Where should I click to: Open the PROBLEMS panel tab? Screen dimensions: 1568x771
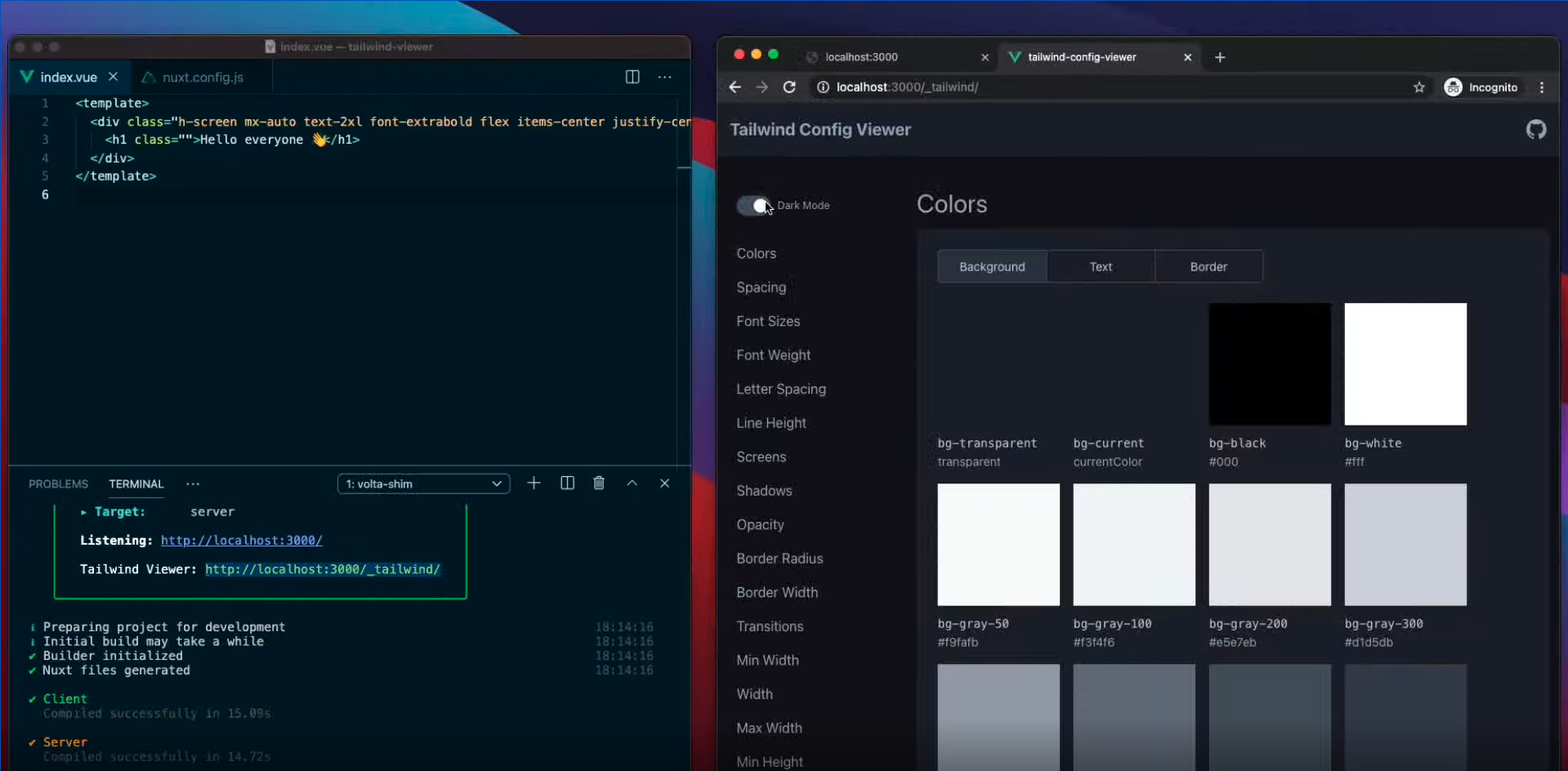[58, 484]
